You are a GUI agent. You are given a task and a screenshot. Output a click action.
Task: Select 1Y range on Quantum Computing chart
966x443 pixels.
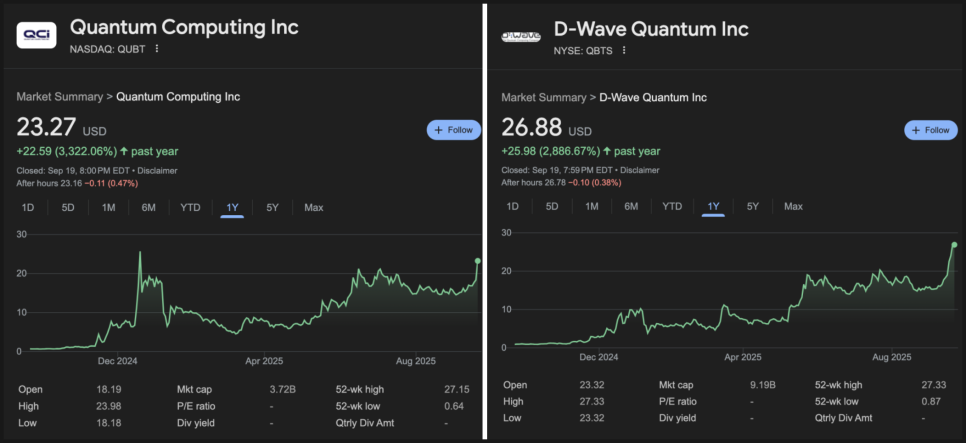pyautogui.click(x=232, y=208)
